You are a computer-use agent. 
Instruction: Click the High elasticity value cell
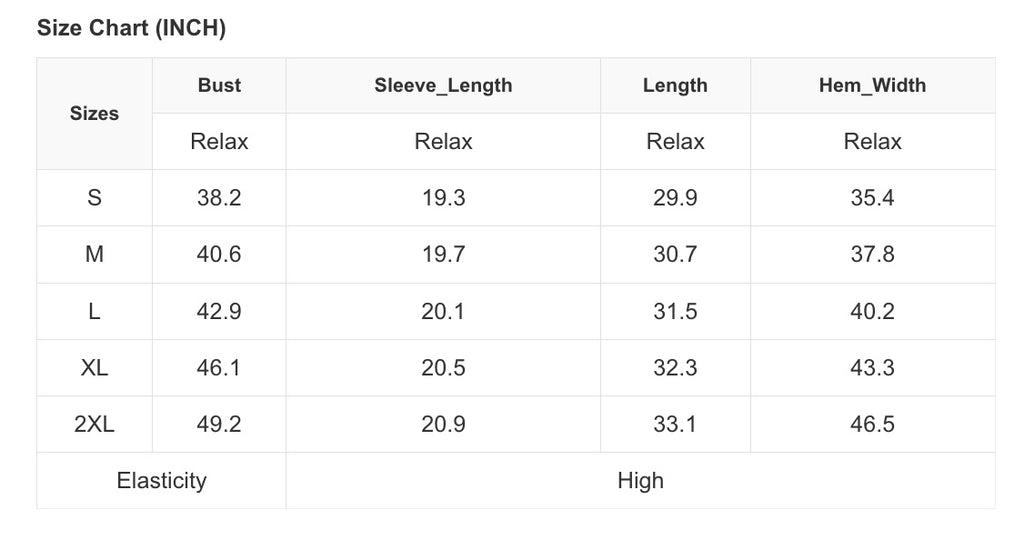click(640, 481)
